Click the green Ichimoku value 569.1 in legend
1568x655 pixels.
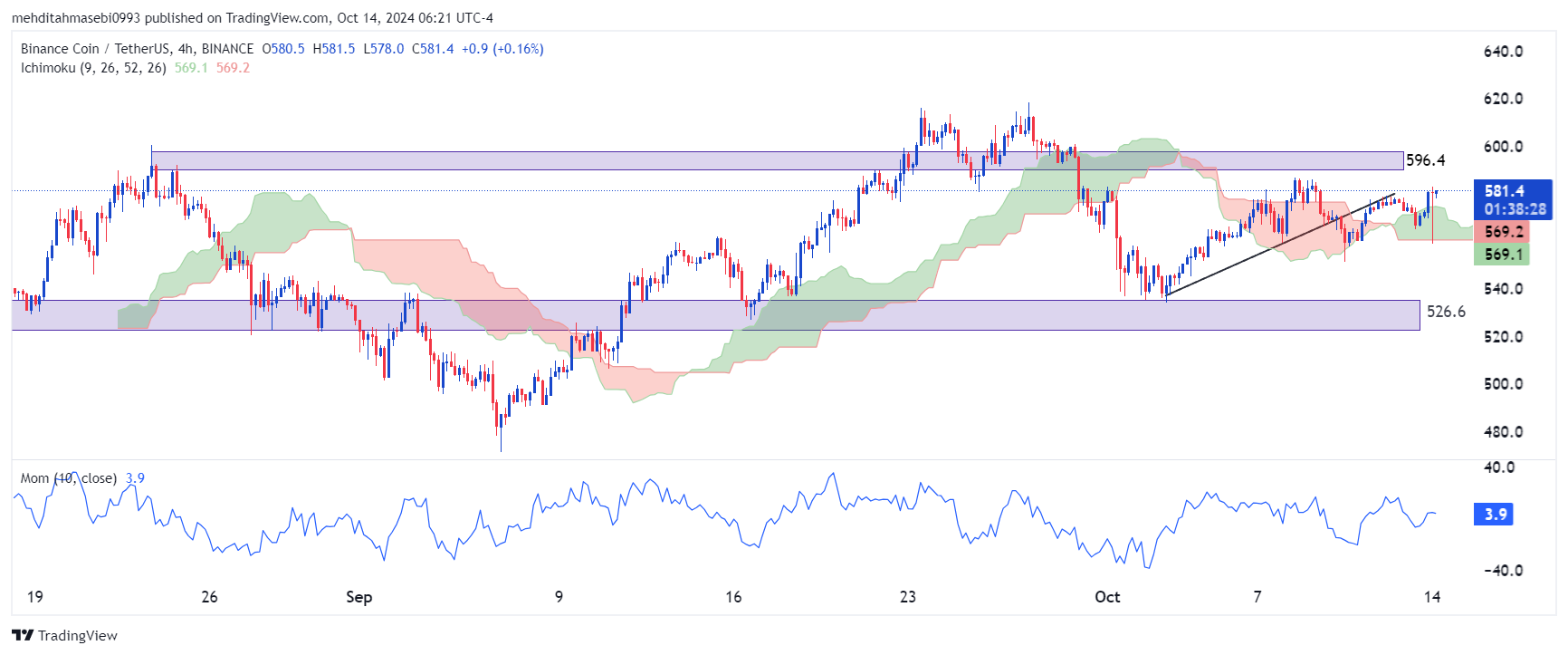tap(191, 68)
